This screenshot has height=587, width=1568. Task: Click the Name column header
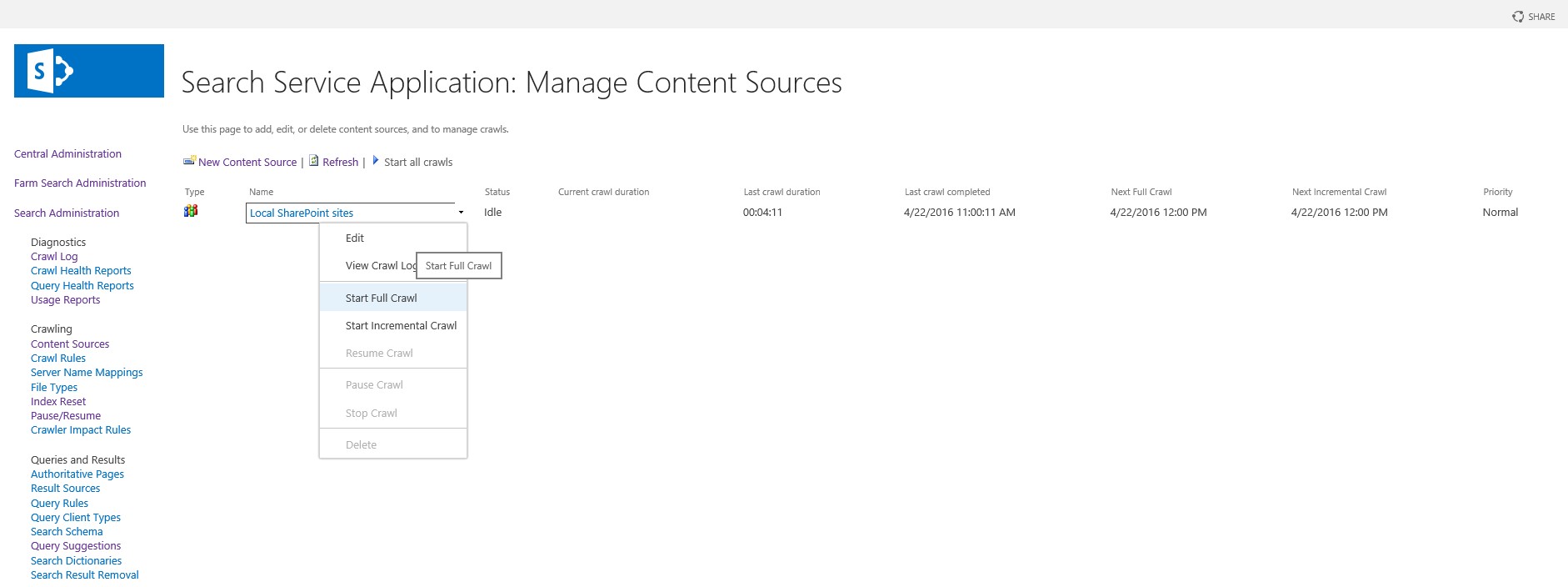[261, 192]
